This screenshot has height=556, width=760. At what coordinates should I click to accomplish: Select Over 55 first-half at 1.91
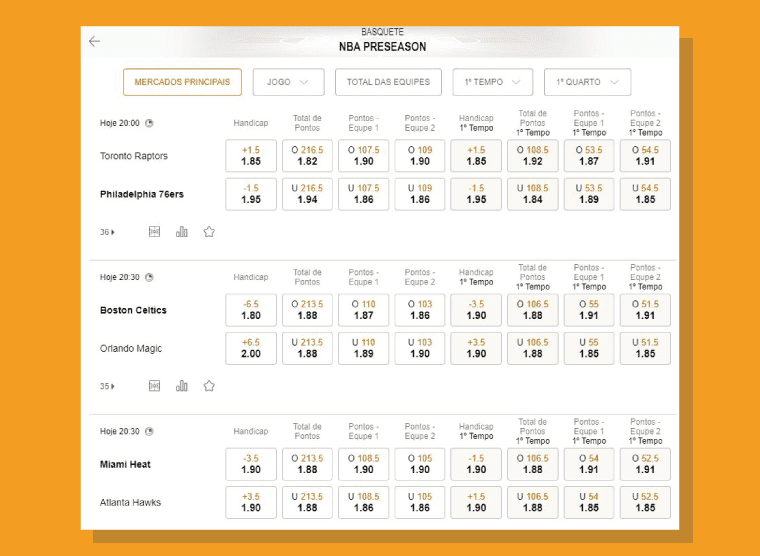pos(589,310)
